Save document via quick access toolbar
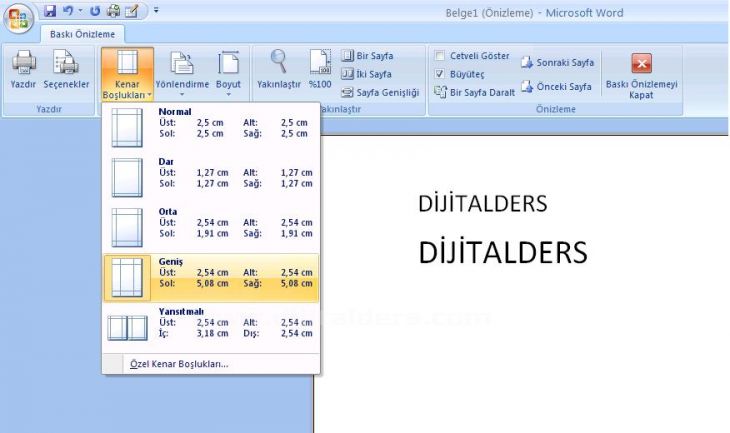The height and width of the screenshot is (433, 730). 50,11
